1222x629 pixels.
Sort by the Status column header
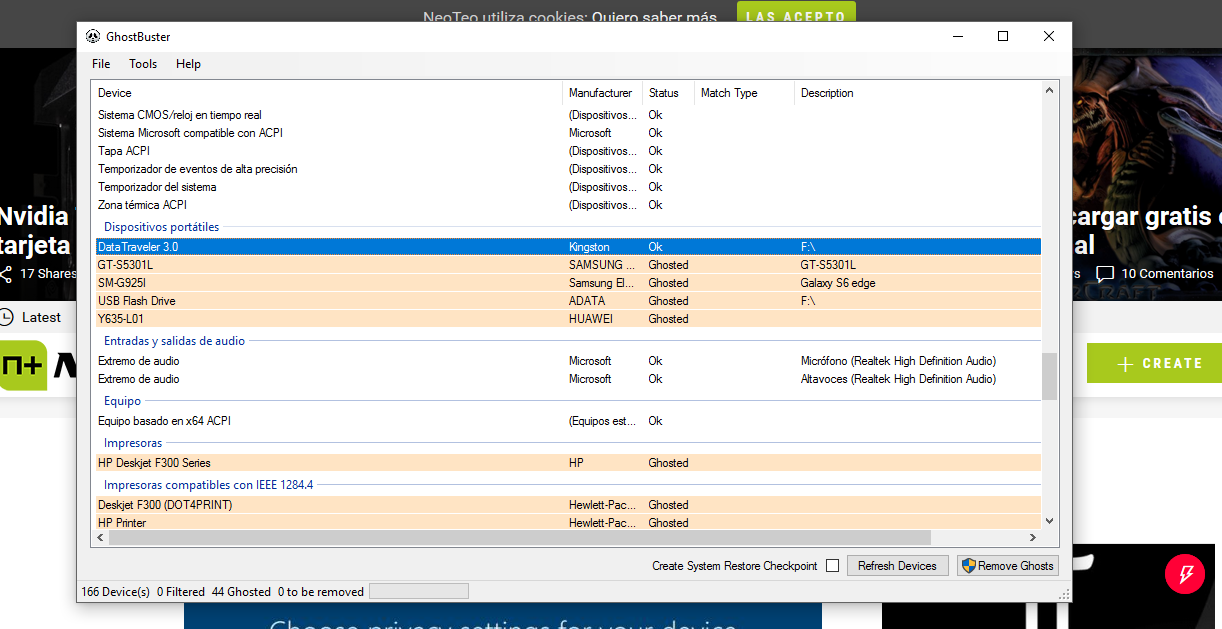[x=668, y=93]
